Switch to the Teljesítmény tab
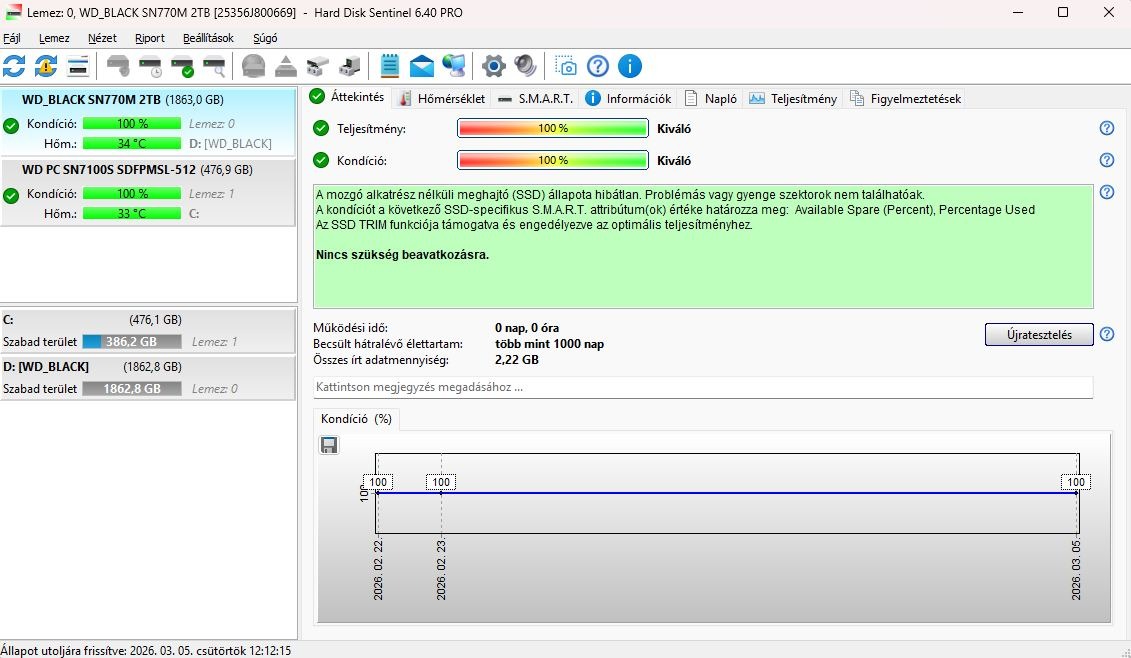The width and height of the screenshot is (1131, 658). [x=793, y=99]
